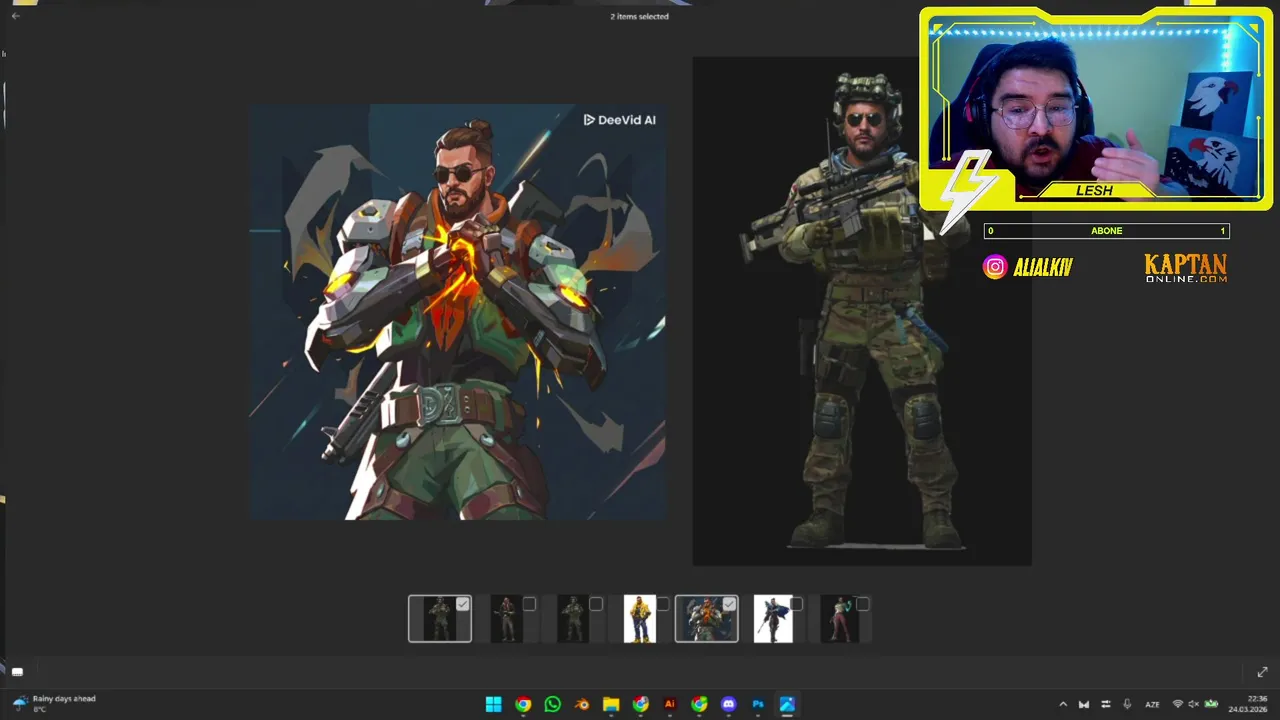Launch Blender from the taskbar
This screenshot has width=1280, height=720.
point(582,704)
